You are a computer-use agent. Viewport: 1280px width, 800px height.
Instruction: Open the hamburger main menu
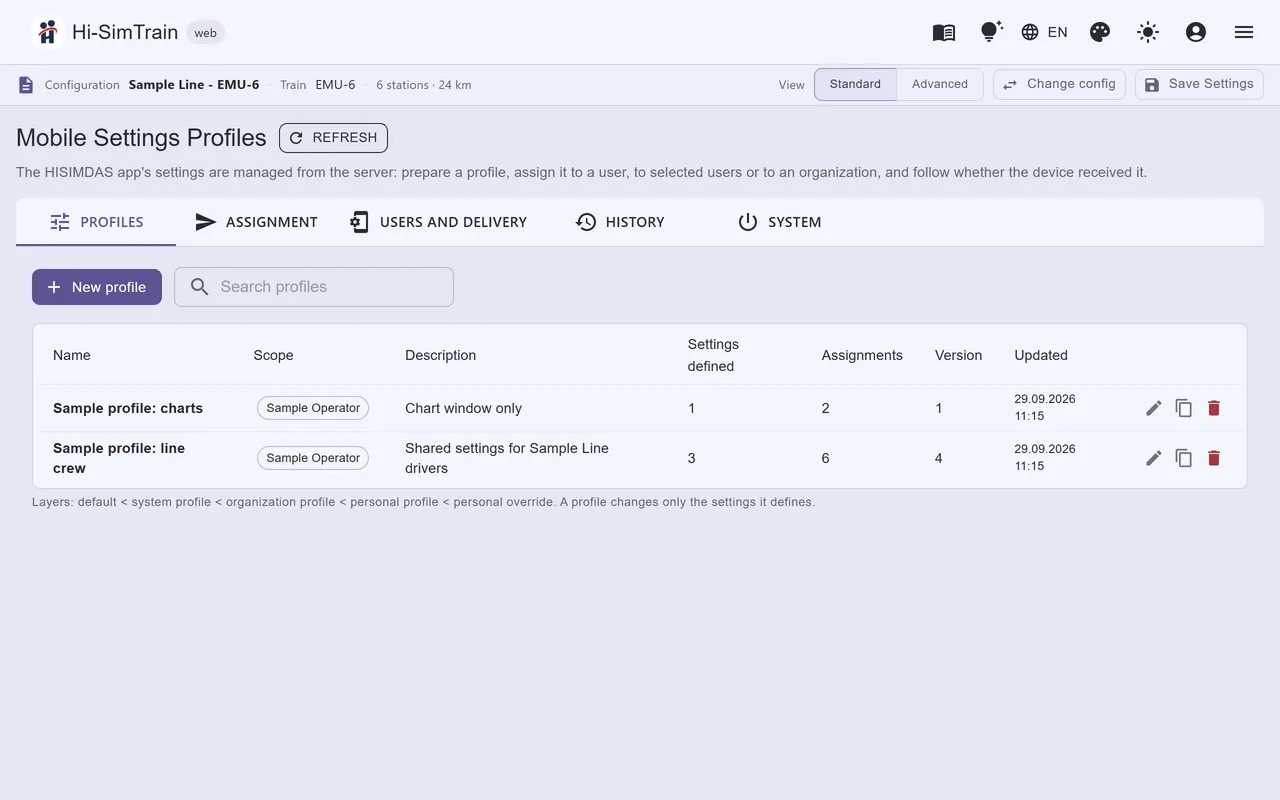point(1244,32)
